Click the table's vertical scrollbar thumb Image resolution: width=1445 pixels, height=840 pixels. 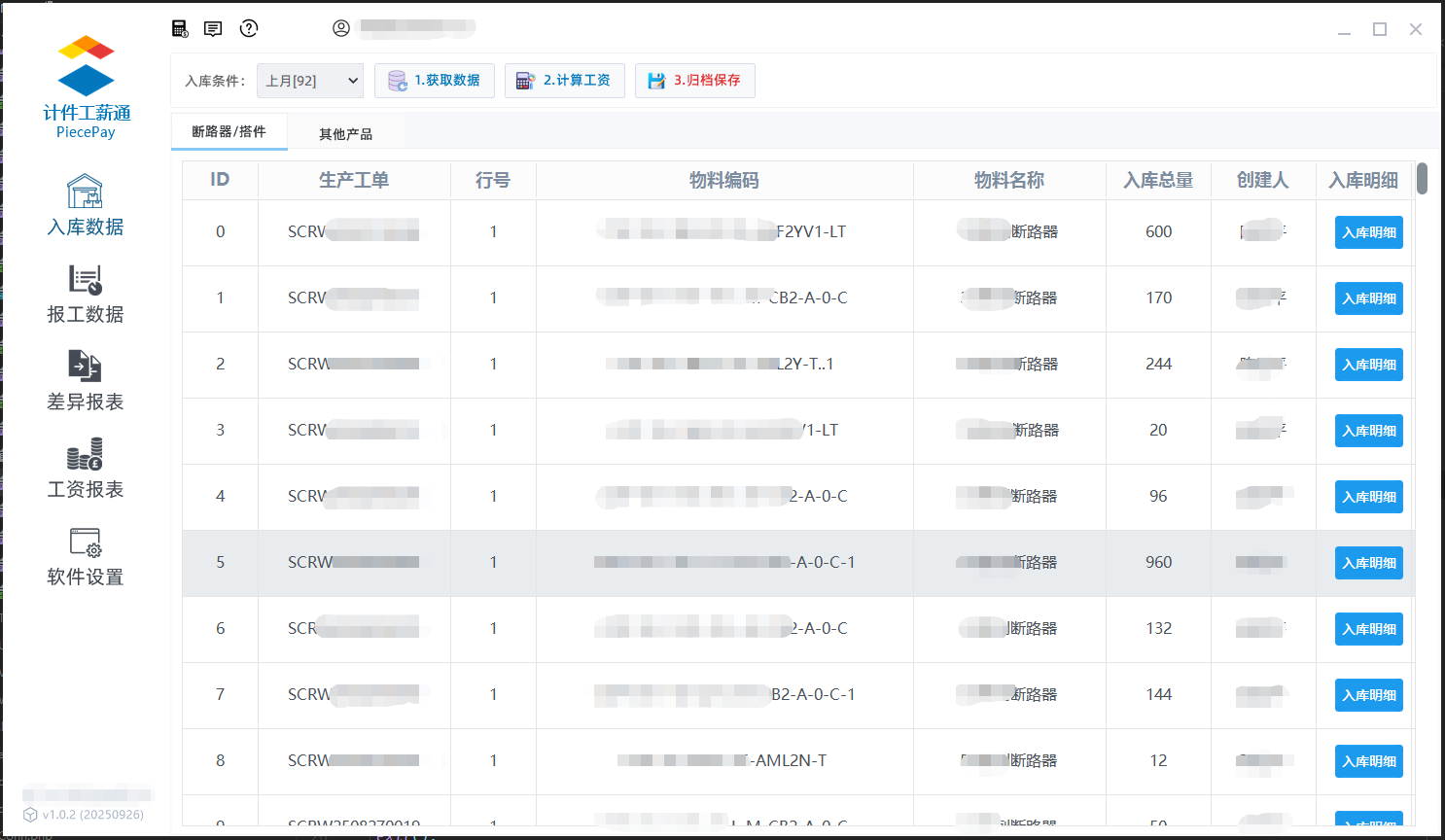tap(1422, 179)
